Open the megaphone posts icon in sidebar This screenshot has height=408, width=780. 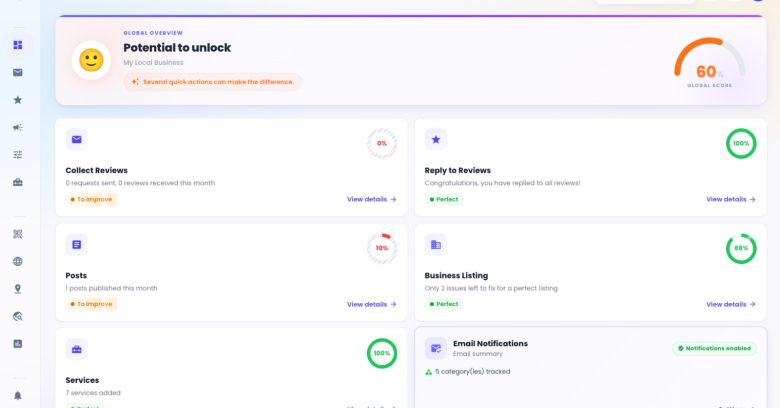point(18,127)
